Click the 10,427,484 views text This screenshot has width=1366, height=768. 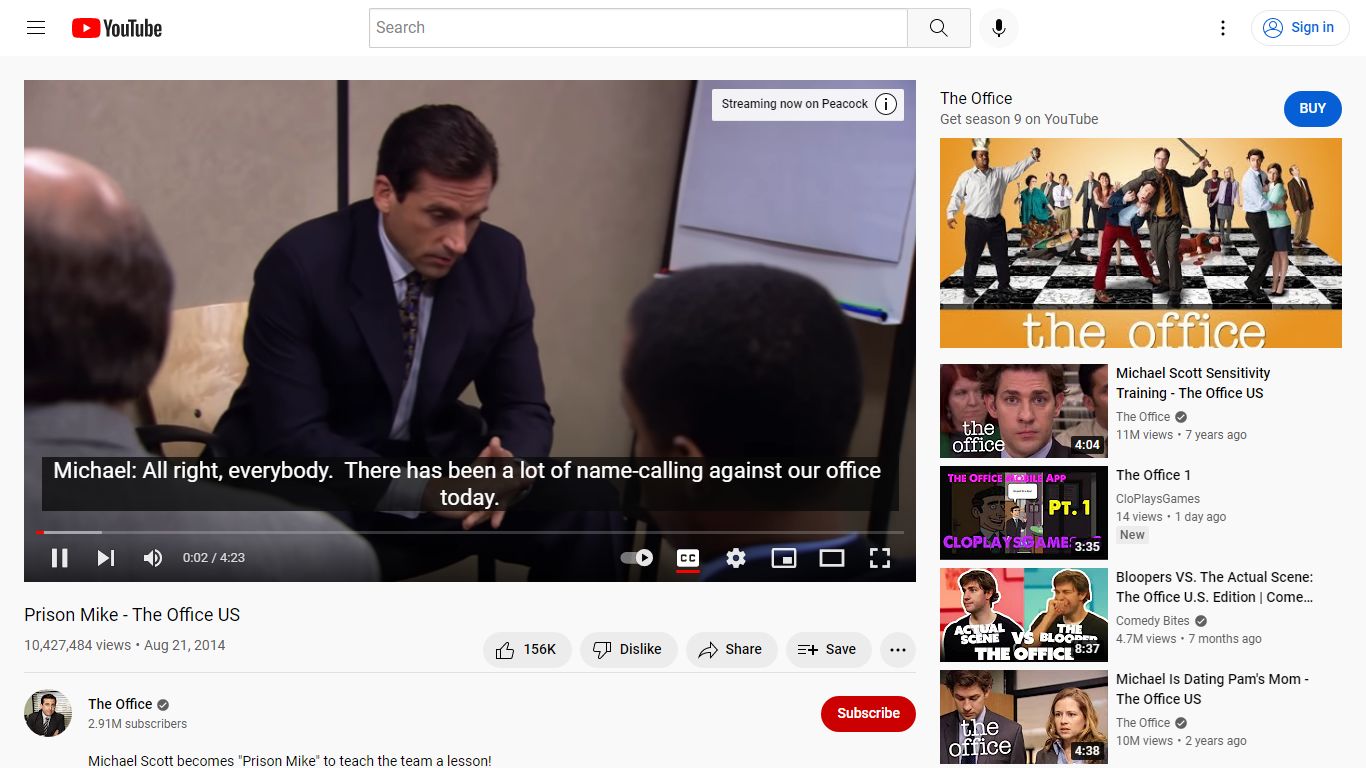pyautogui.click(x=77, y=645)
